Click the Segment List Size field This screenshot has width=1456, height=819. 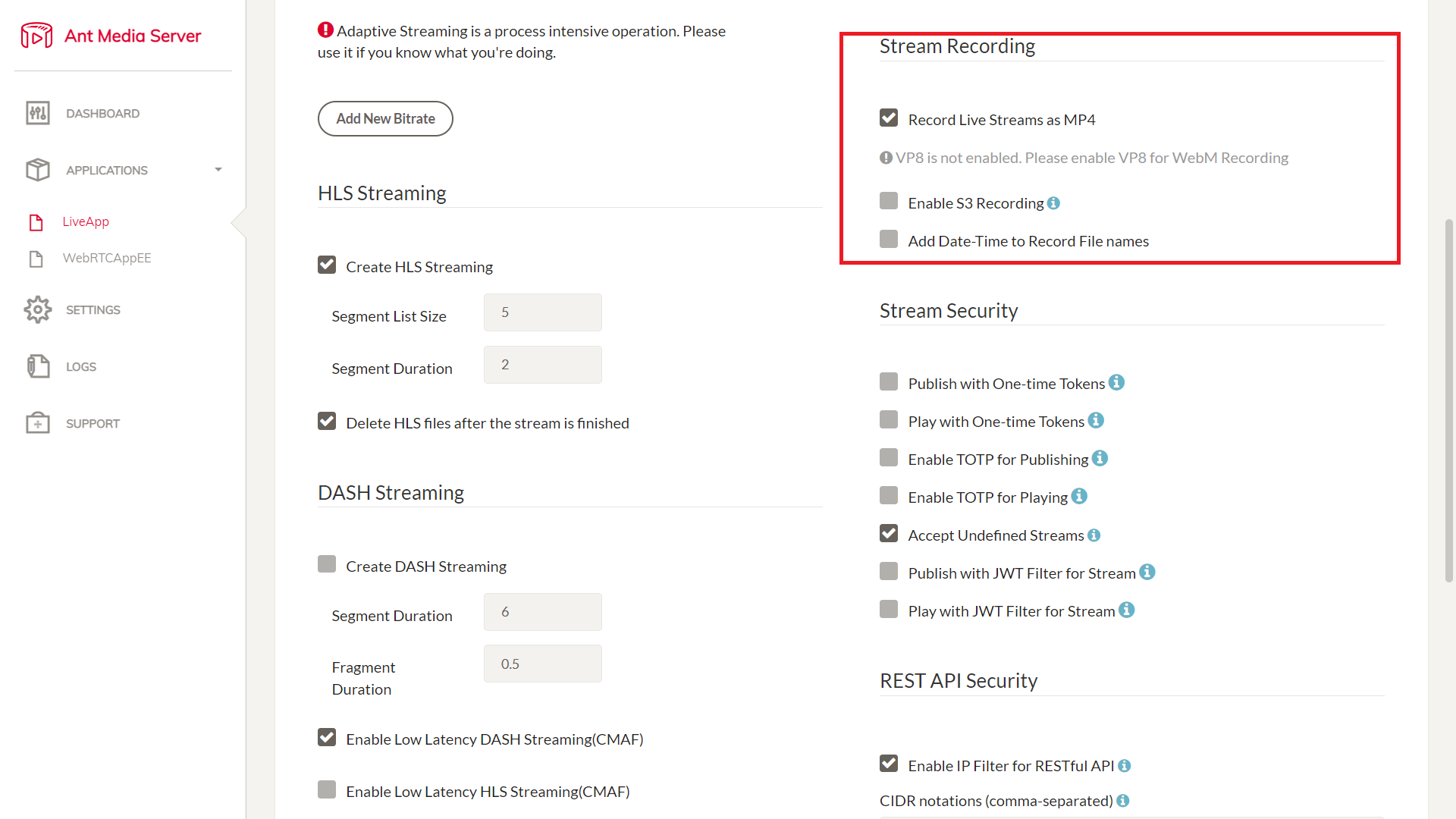(543, 312)
